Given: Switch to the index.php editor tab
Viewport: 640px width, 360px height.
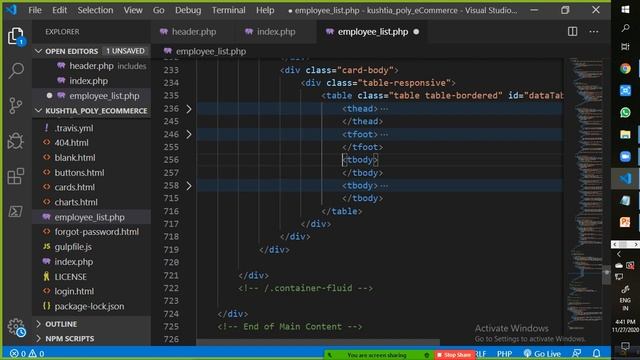Looking at the screenshot, I should click(276, 32).
